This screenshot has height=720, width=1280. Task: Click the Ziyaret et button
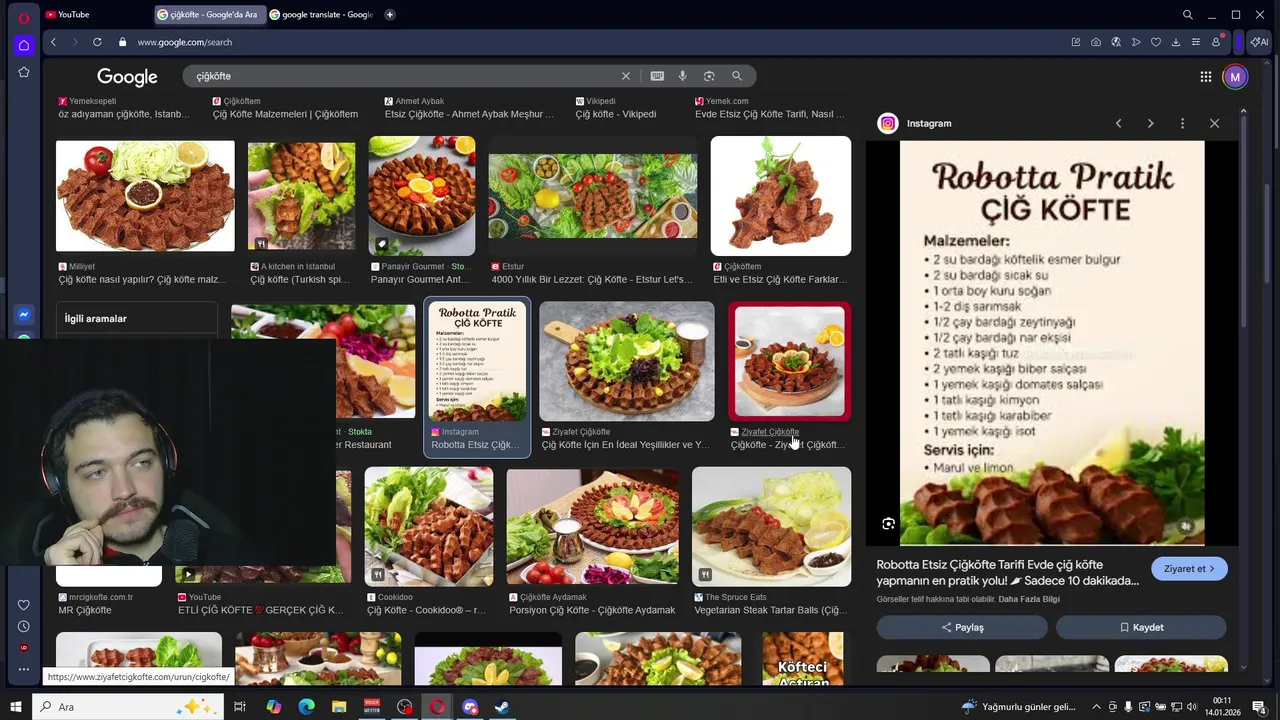tap(1189, 569)
